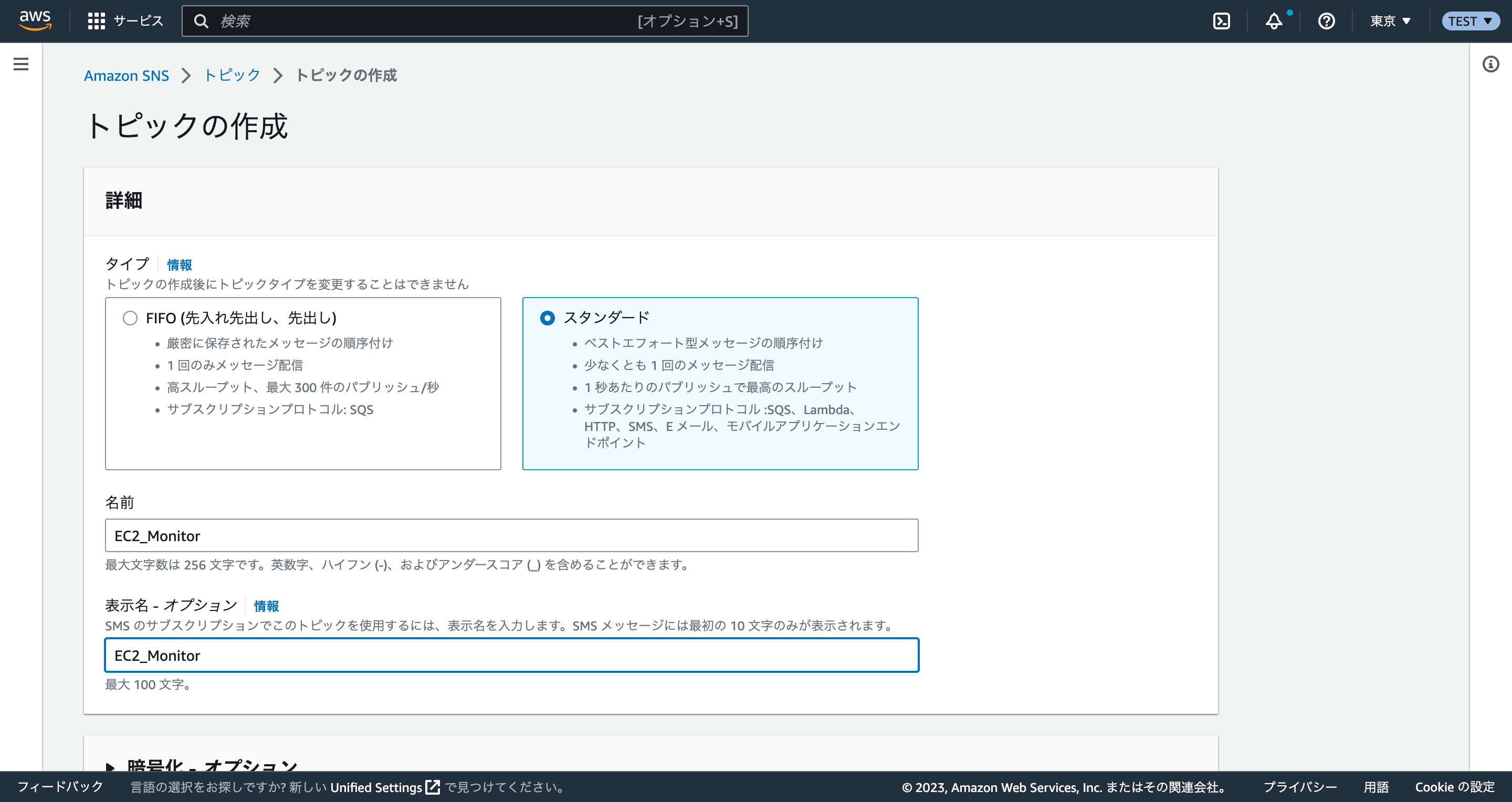Screen dimensions: 1512x802
Task: Launch CloudShell from the terminal icon
Action: (1222, 20)
